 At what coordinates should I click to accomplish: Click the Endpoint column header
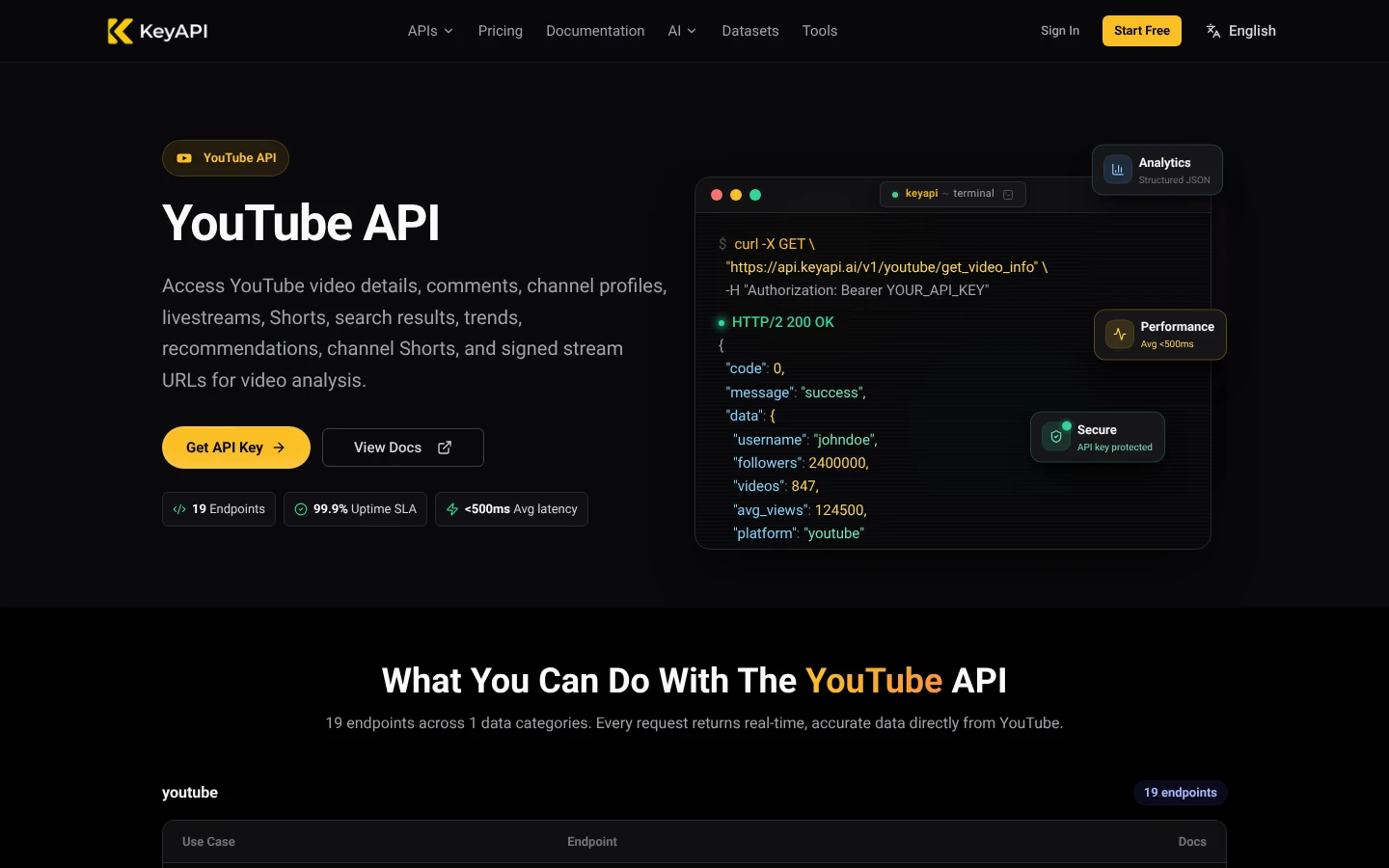click(592, 842)
